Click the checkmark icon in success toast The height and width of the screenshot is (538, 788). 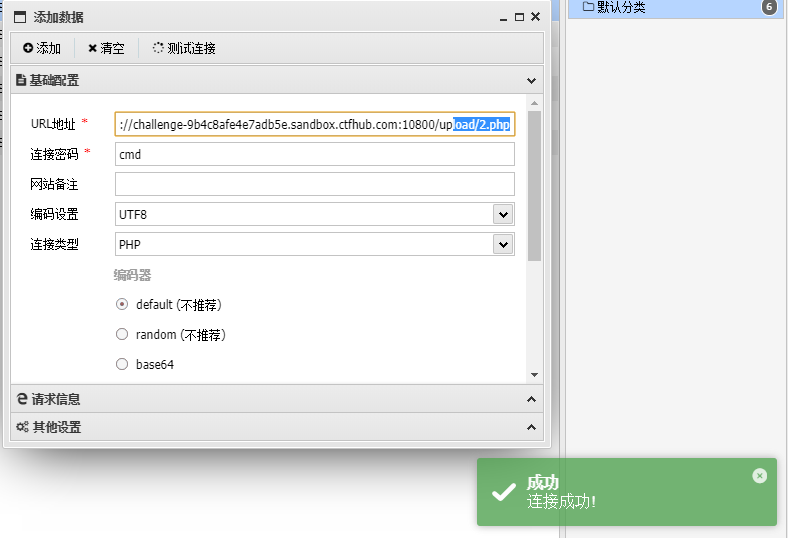(x=504, y=492)
